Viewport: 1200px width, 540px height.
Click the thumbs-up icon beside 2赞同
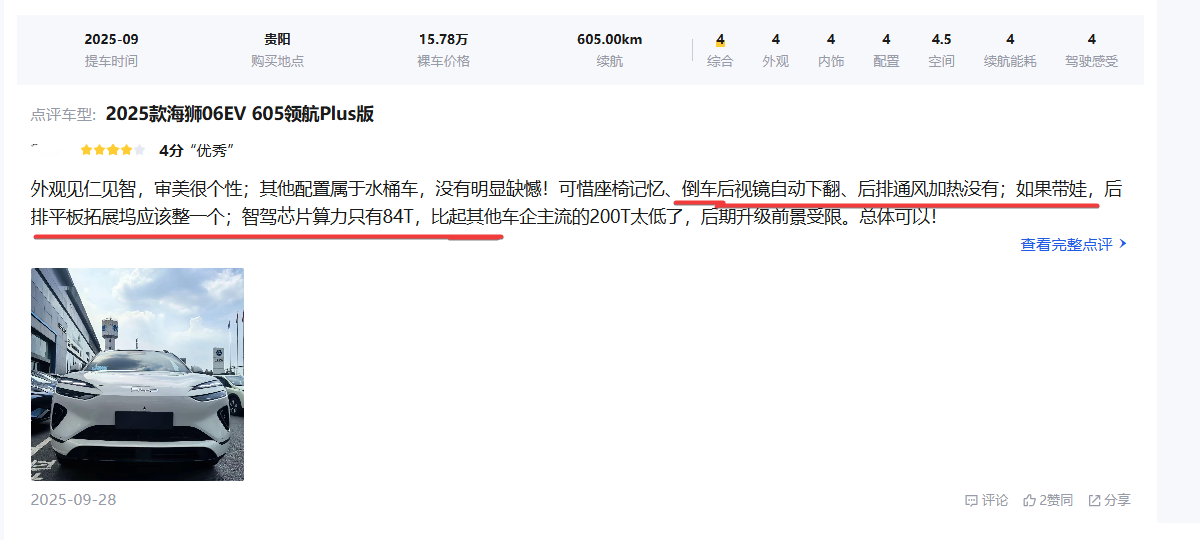[1029, 500]
